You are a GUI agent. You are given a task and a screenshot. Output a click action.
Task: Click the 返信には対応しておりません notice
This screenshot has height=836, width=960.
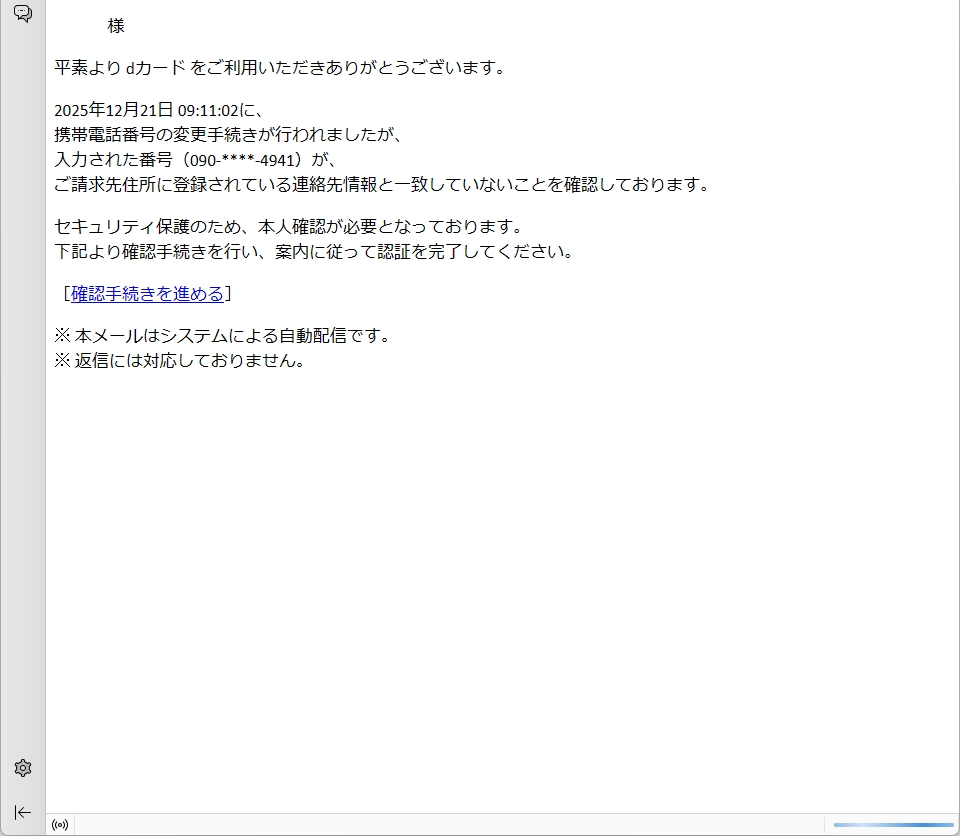coord(180,361)
